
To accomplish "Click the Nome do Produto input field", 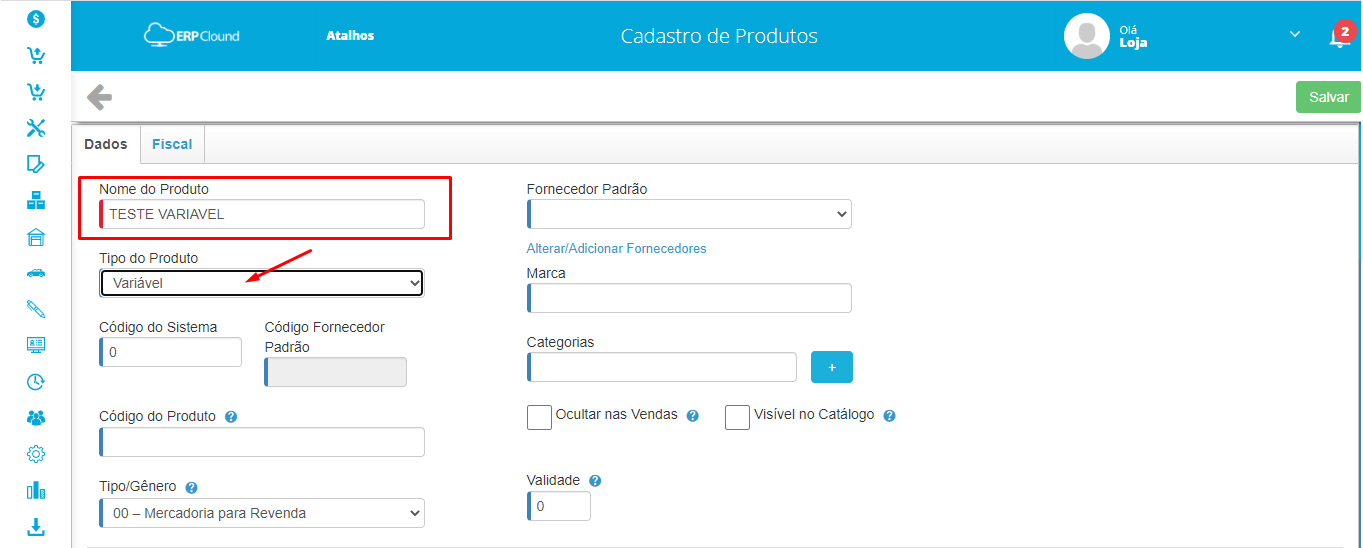I will (264, 214).
